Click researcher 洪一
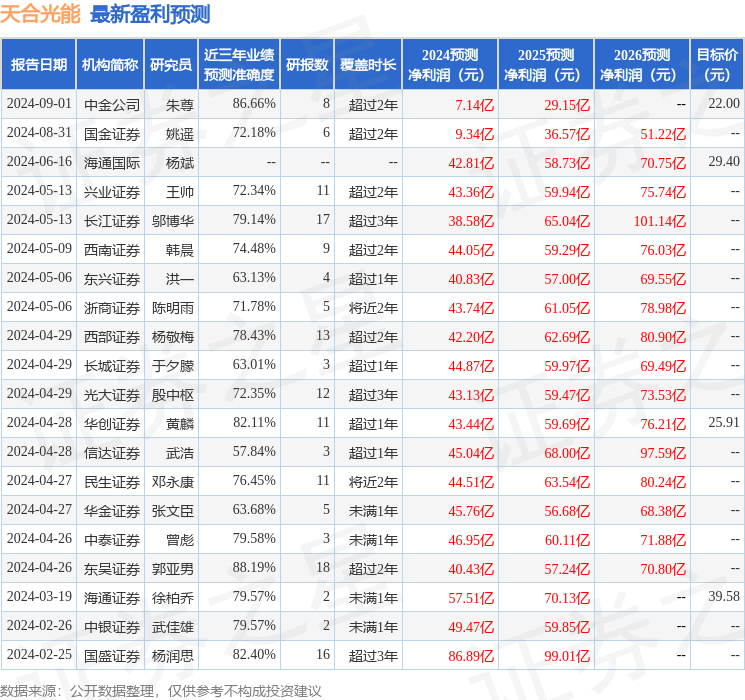The width and height of the screenshot is (745, 700). 180,278
